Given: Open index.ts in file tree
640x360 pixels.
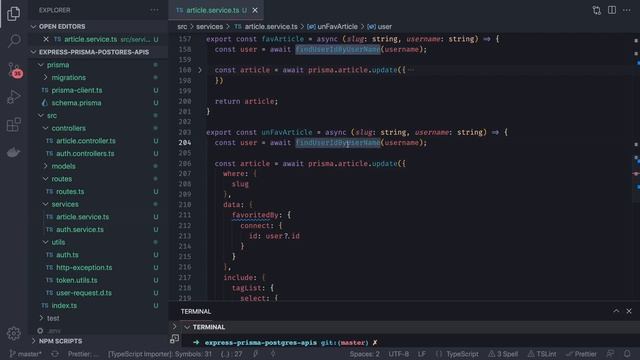Looking at the screenshot, I should tap(64, 305).
